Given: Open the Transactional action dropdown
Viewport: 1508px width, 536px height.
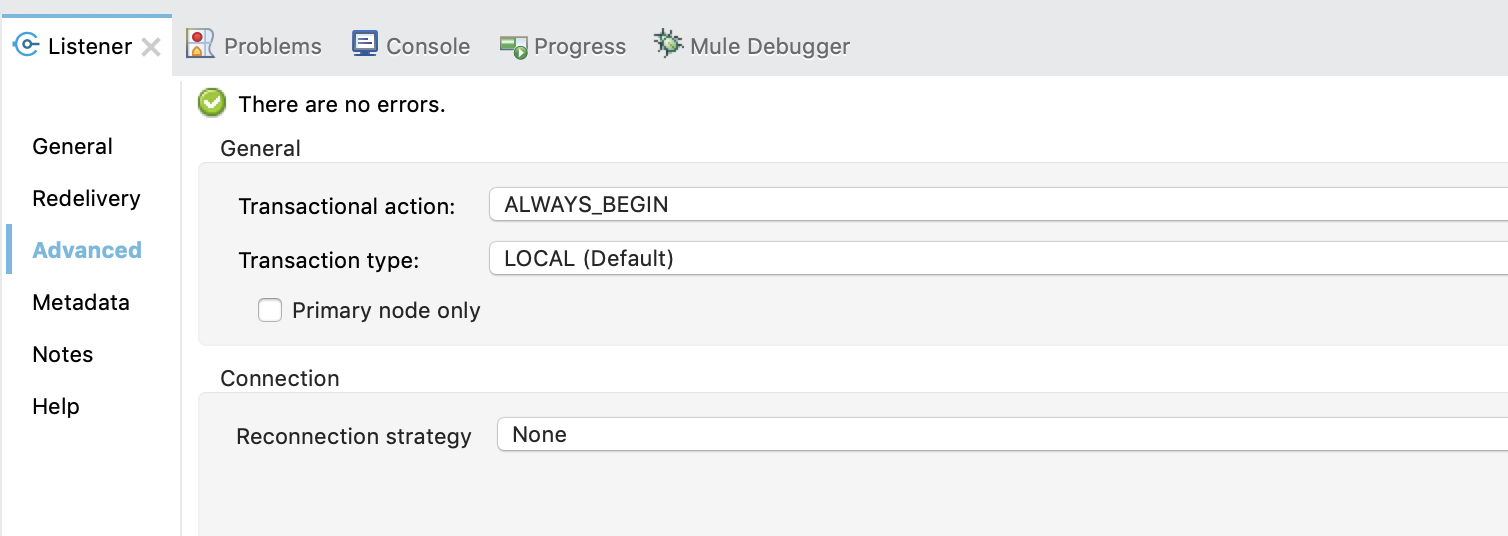Looking at the screenshot, I should click(x=998, y=205).
